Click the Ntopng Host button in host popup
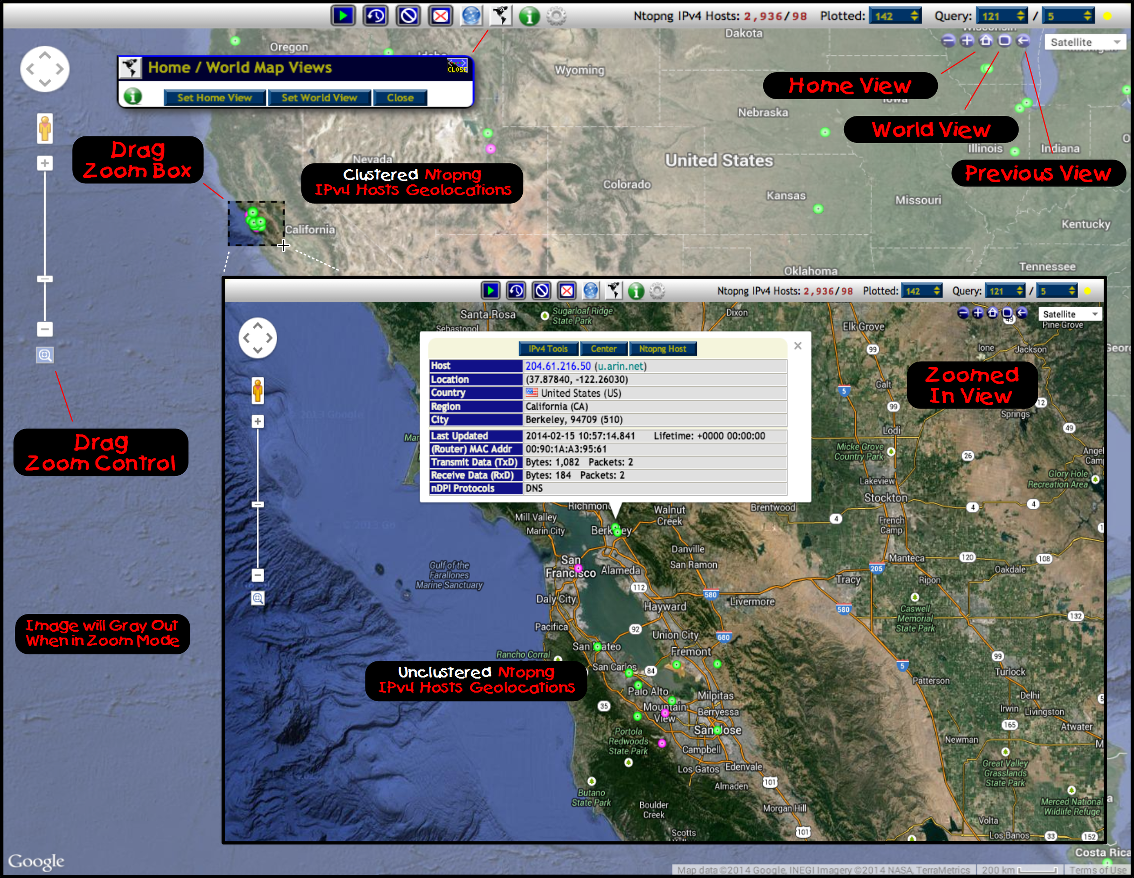Screen dimensions: 1134x878 [662, 349]
